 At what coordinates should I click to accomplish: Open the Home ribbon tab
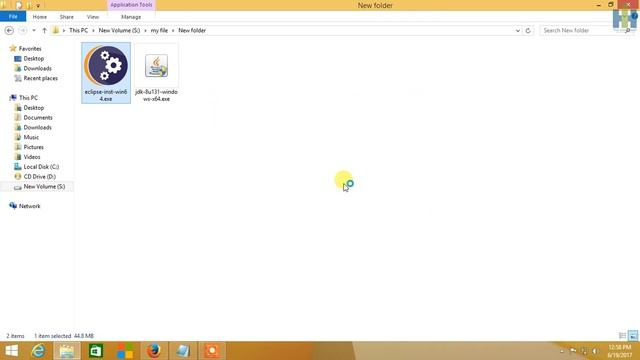(x=40, y=17)
